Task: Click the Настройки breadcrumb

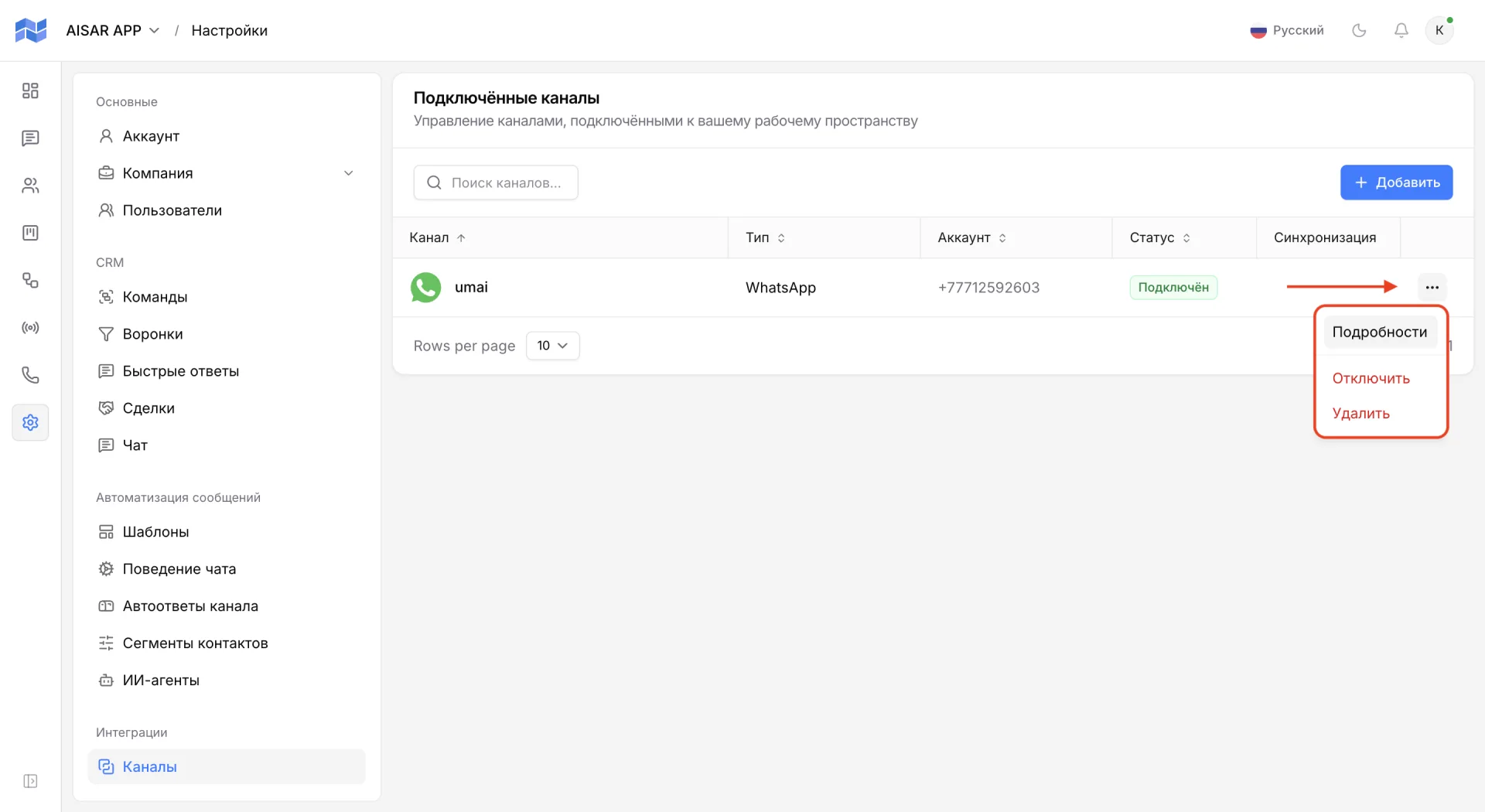Action: (x=230, y=30)
